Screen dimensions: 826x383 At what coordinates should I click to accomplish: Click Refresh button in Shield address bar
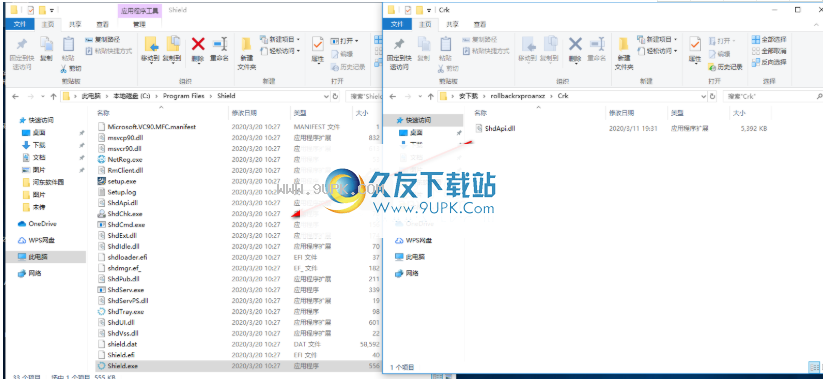[x=336, y=97]
